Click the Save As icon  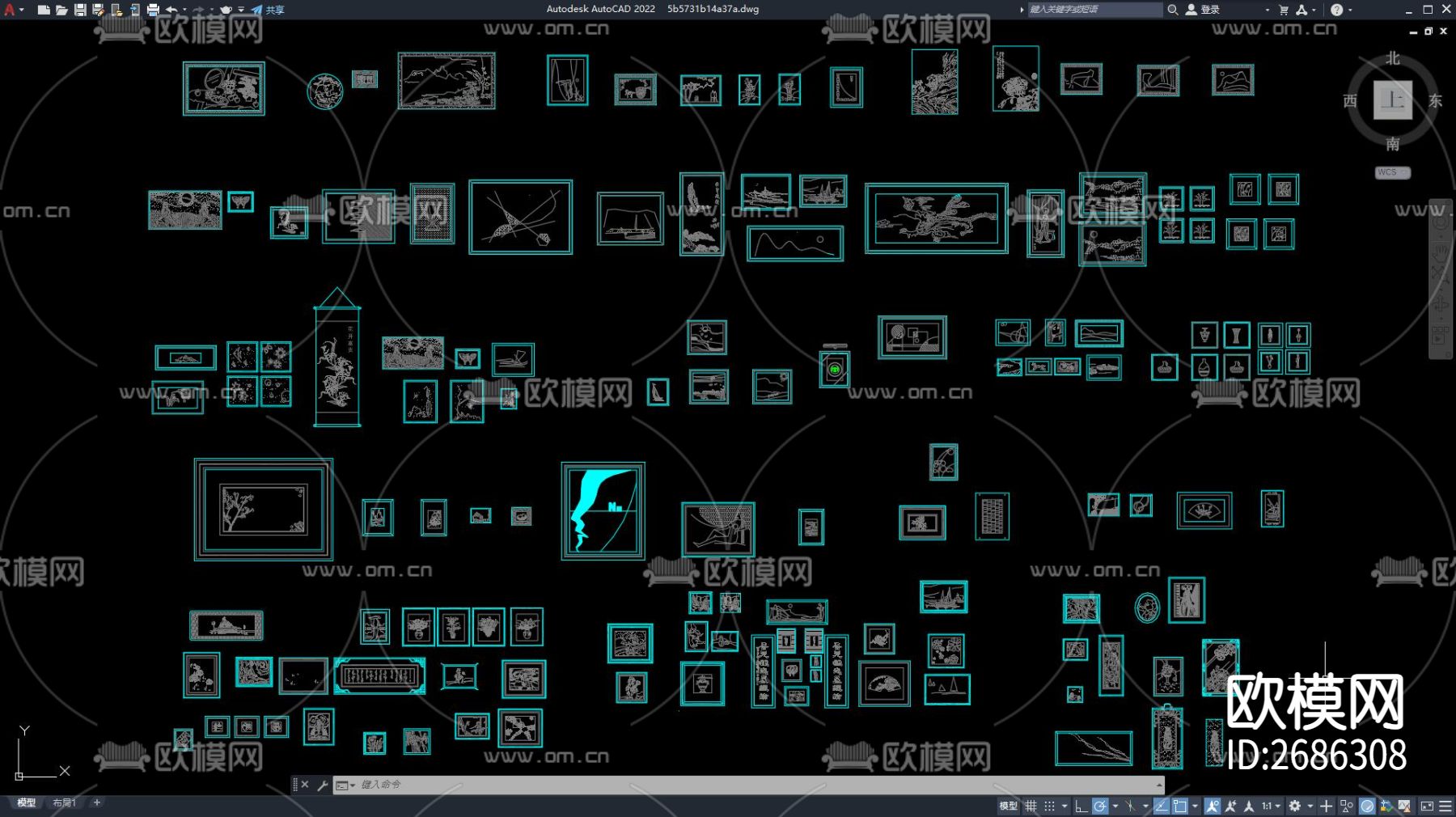pyautogui.click(x=98, y=10)
